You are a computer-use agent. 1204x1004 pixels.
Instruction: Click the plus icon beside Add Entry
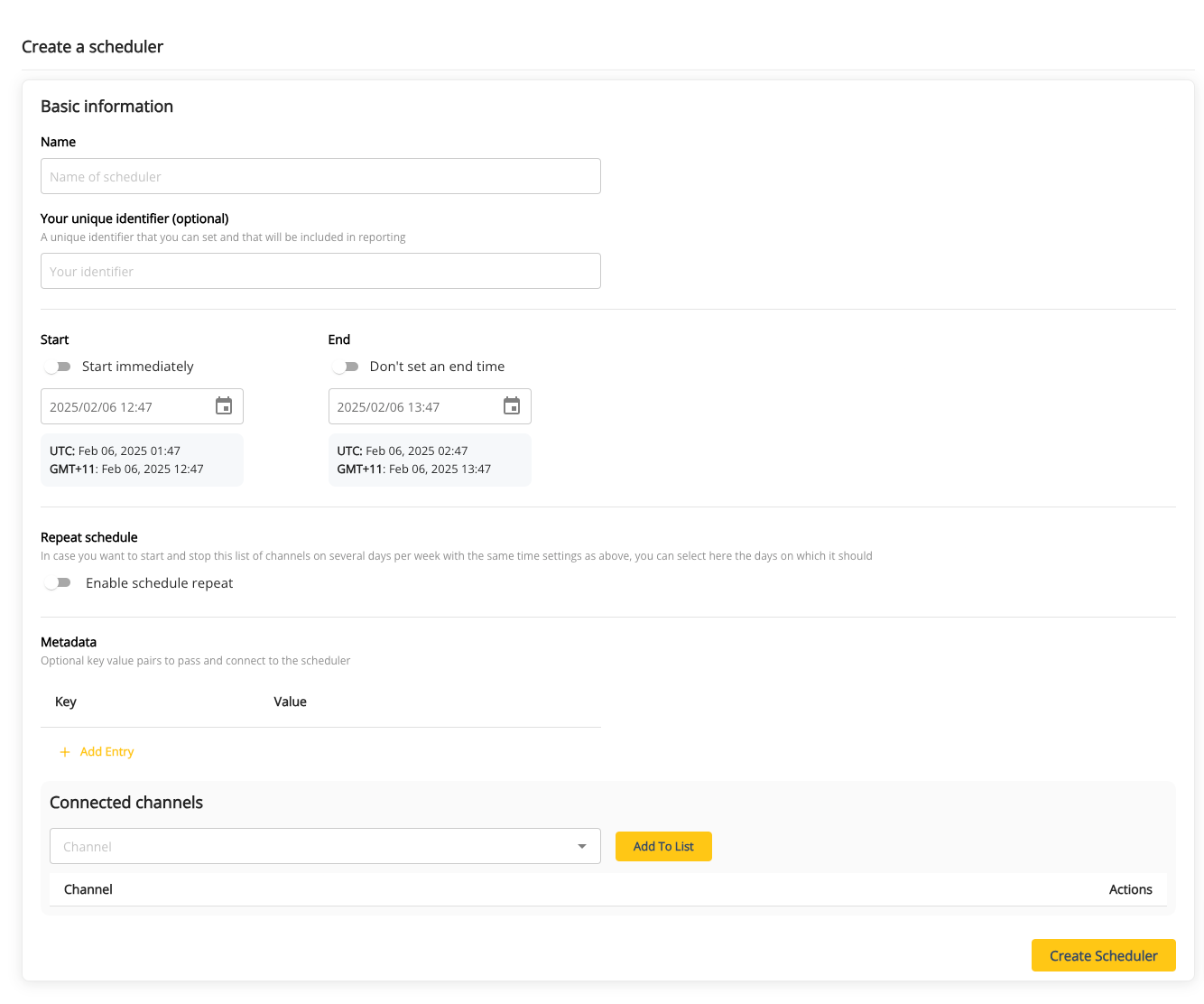click(64, 752)
